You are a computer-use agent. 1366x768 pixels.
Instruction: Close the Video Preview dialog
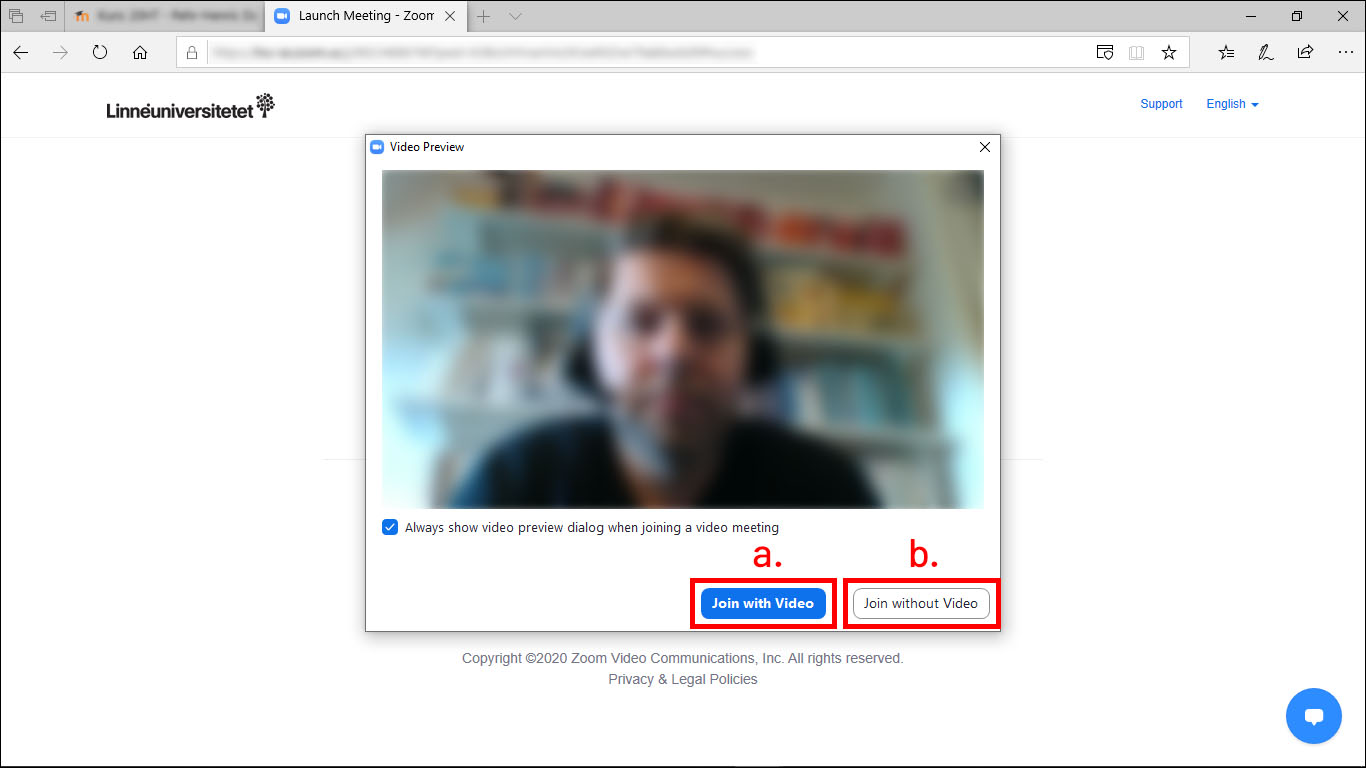coord(984,147)
